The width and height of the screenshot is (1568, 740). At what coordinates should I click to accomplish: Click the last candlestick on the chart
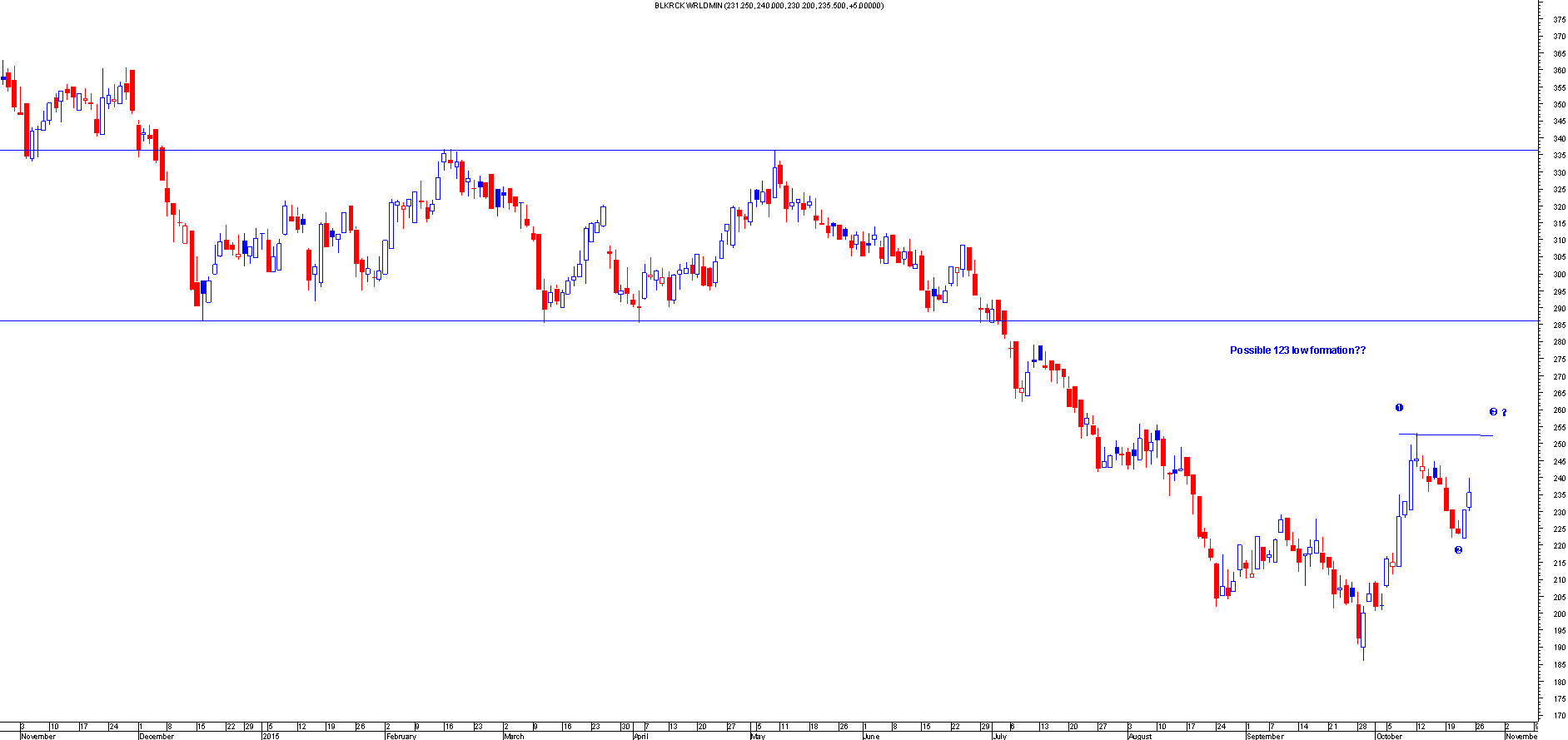click(1470, 499)
